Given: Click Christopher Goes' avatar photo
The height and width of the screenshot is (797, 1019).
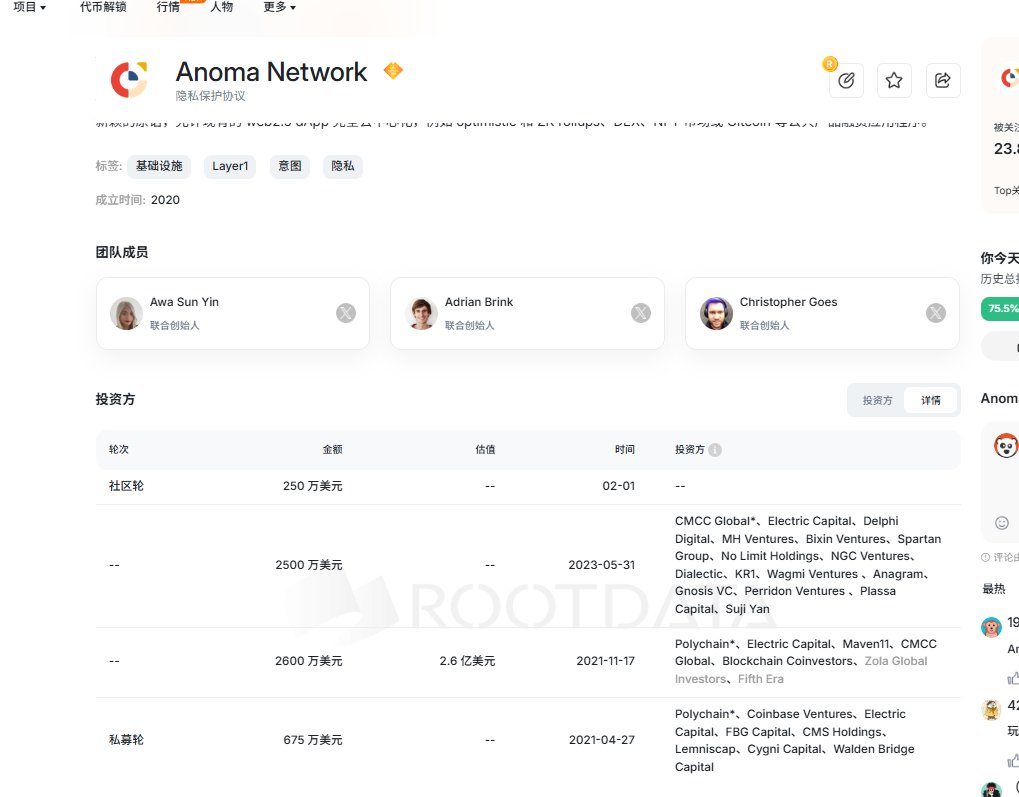Looking at the screenshot, I should (x=716, y=313).
